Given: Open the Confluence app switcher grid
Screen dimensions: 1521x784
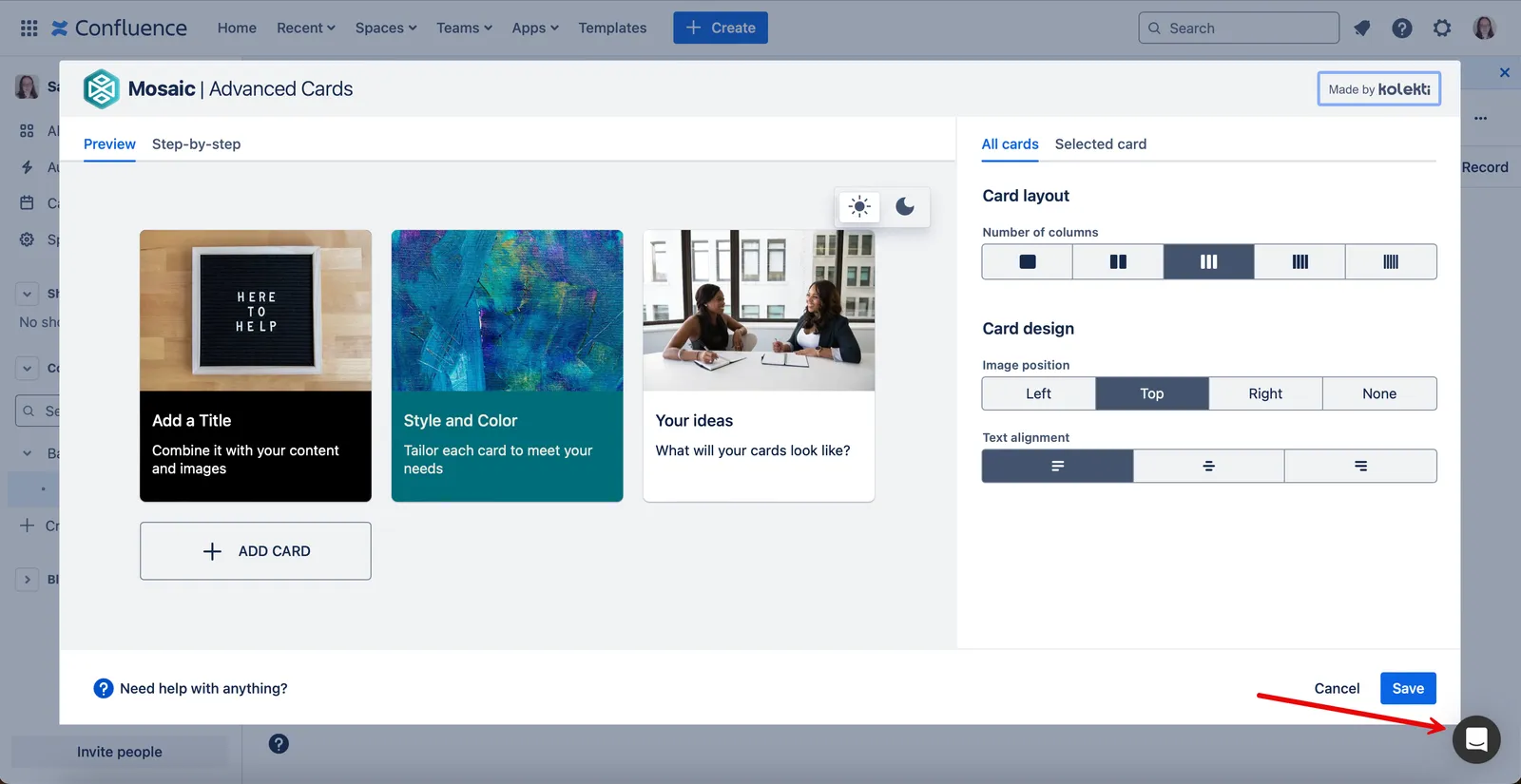Looking at the screenshot, I should click(29, 28).
